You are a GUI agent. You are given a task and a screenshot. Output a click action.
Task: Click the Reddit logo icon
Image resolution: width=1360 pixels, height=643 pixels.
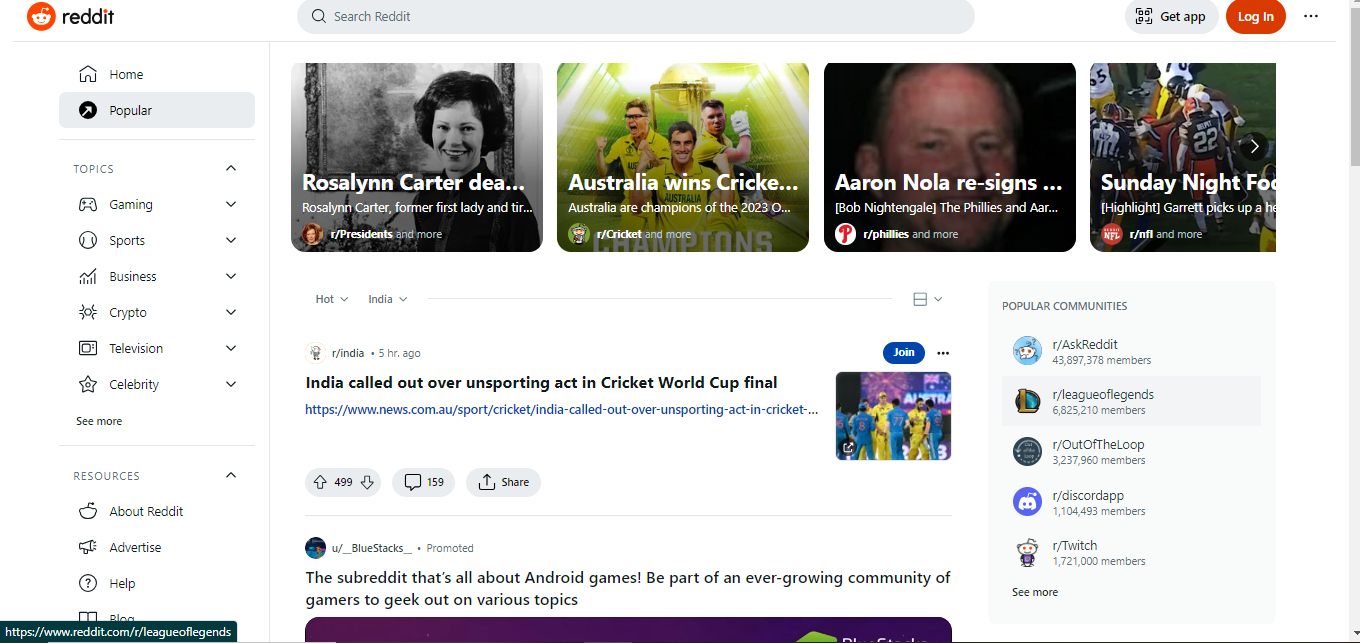tap(41, 16)
